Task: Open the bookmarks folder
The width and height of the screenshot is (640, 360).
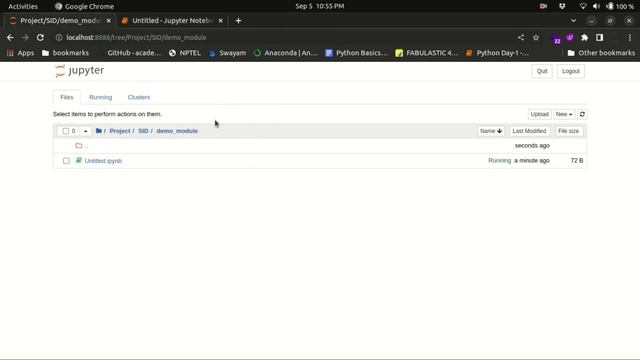Action: pos(65,53)
